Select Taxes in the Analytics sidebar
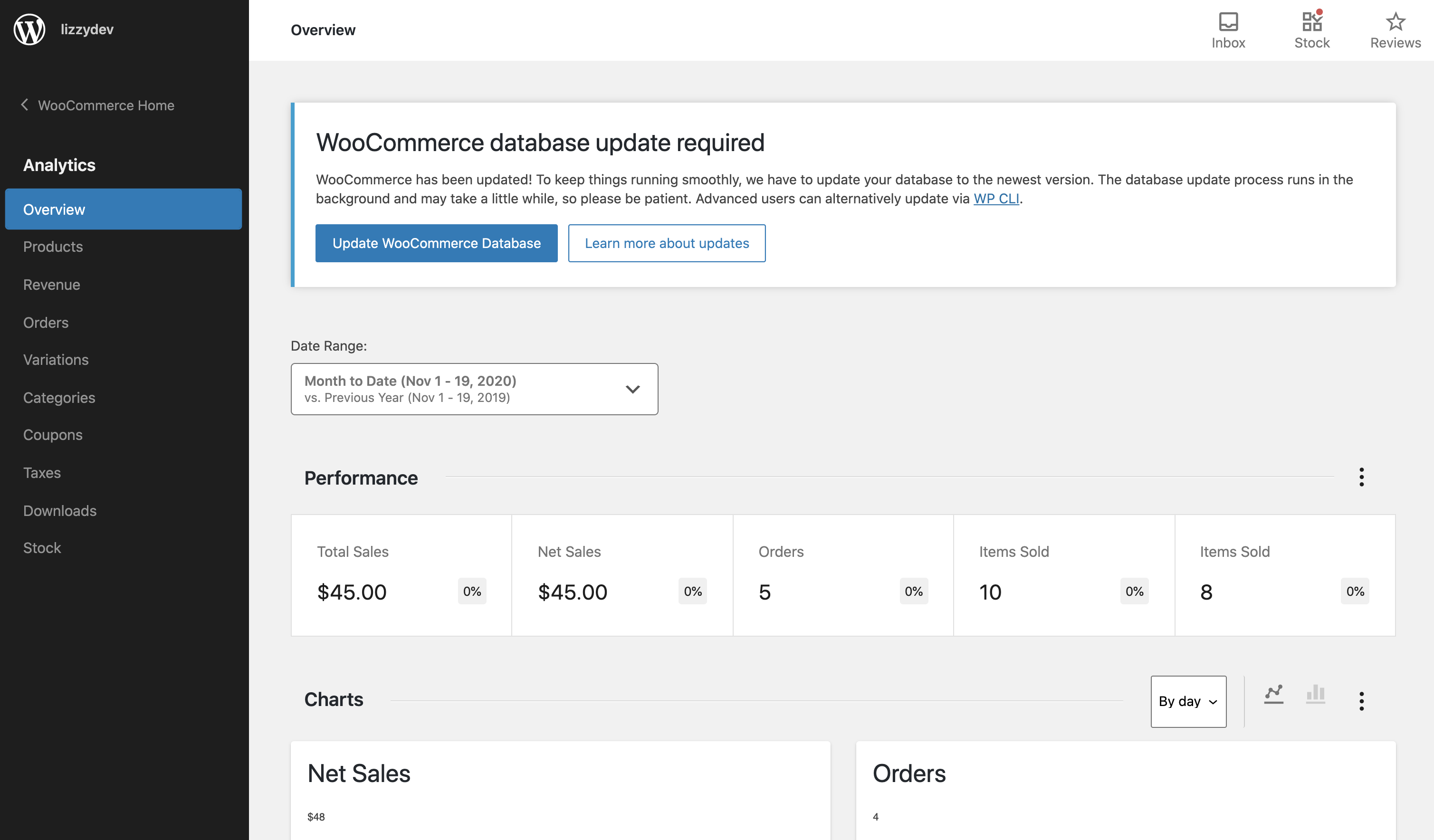The width and height of the screenshot is (1434, 840). click(41, 472)
